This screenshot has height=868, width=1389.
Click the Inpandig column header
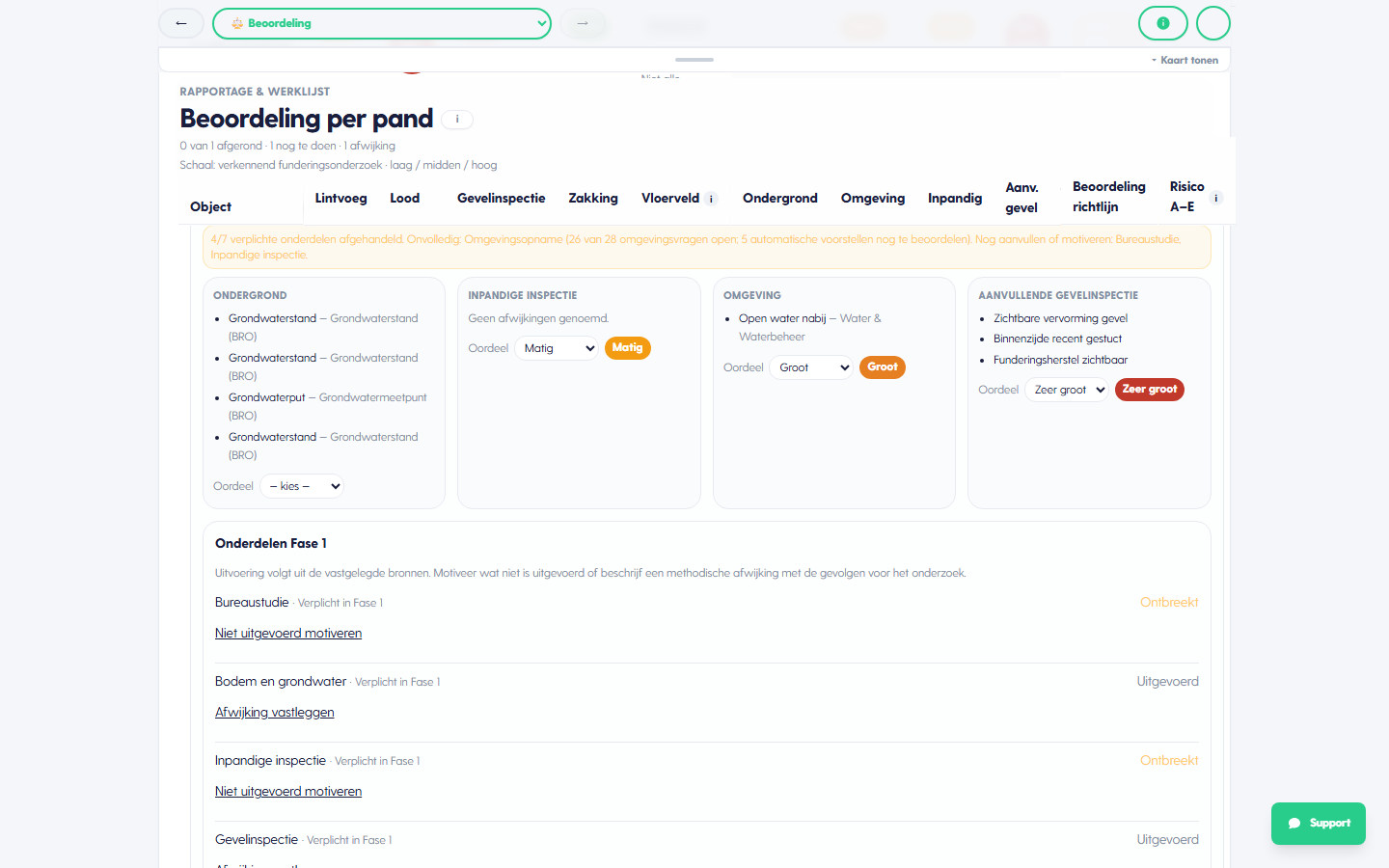point(955,198)
